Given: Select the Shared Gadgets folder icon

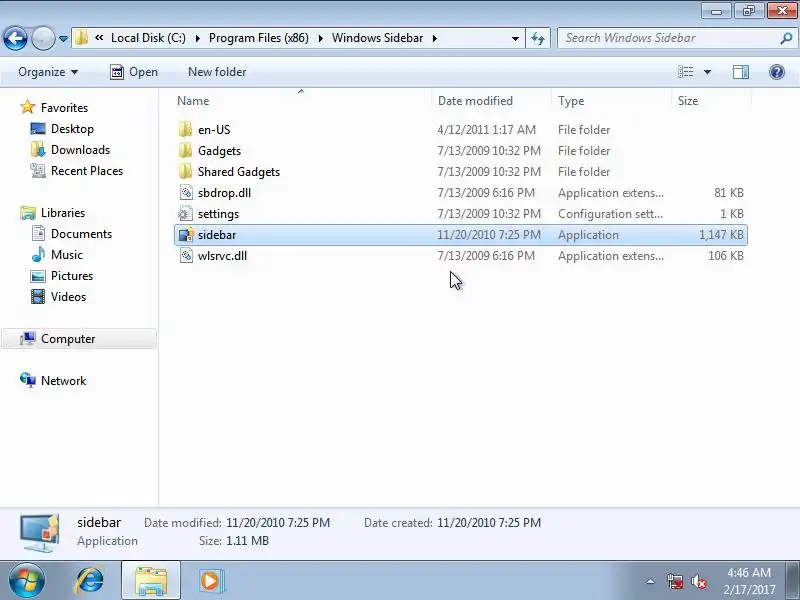Looking at the screenshot, I should (186, 171).
